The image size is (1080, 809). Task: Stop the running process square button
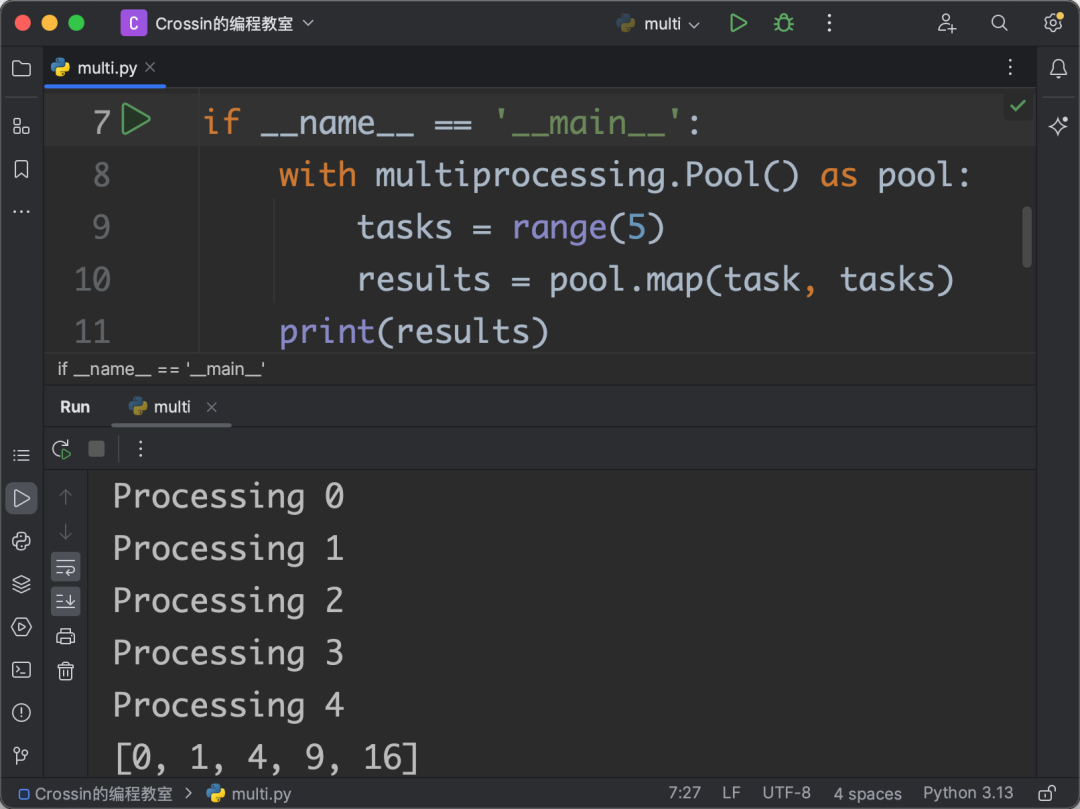(96, 450)
